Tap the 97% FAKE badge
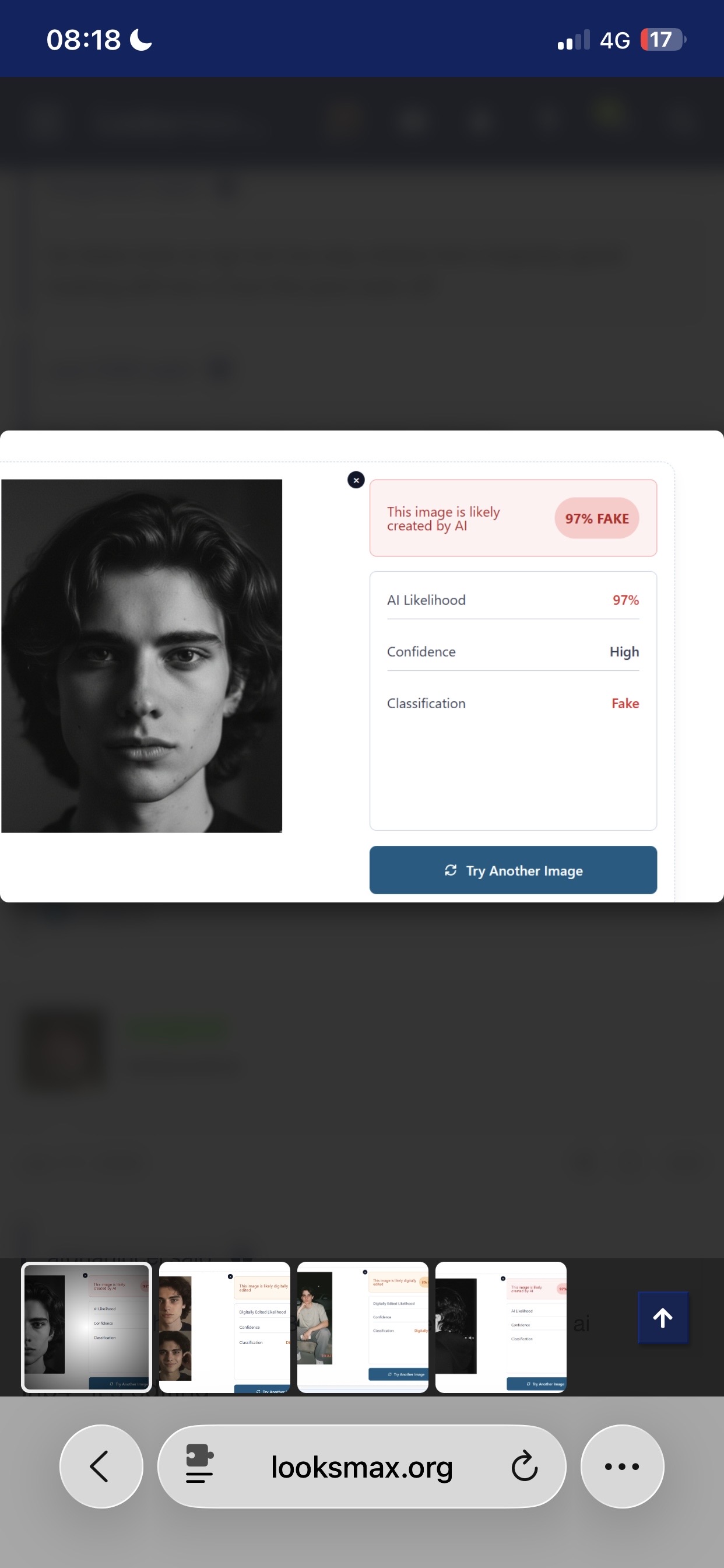724x1568 pixels. 596,518
